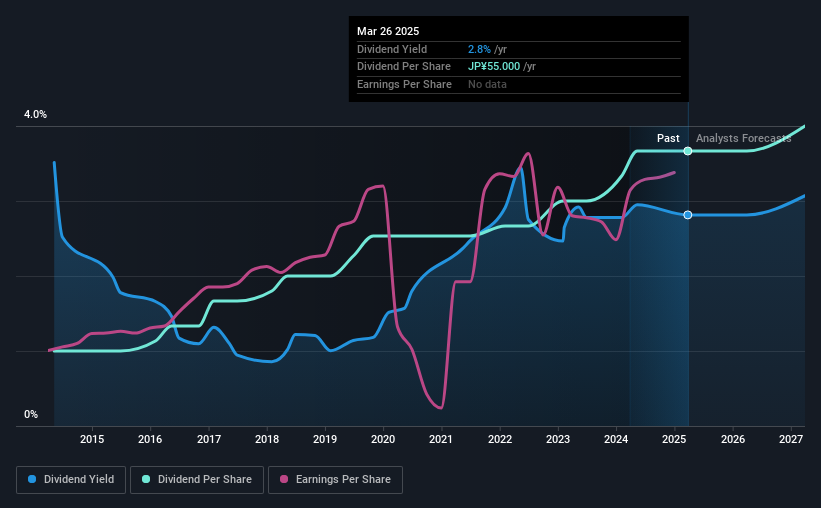Click the 2020 label on the x-axis
The width and height of the screenshot is (821, 508).
(x=383, y=439)
